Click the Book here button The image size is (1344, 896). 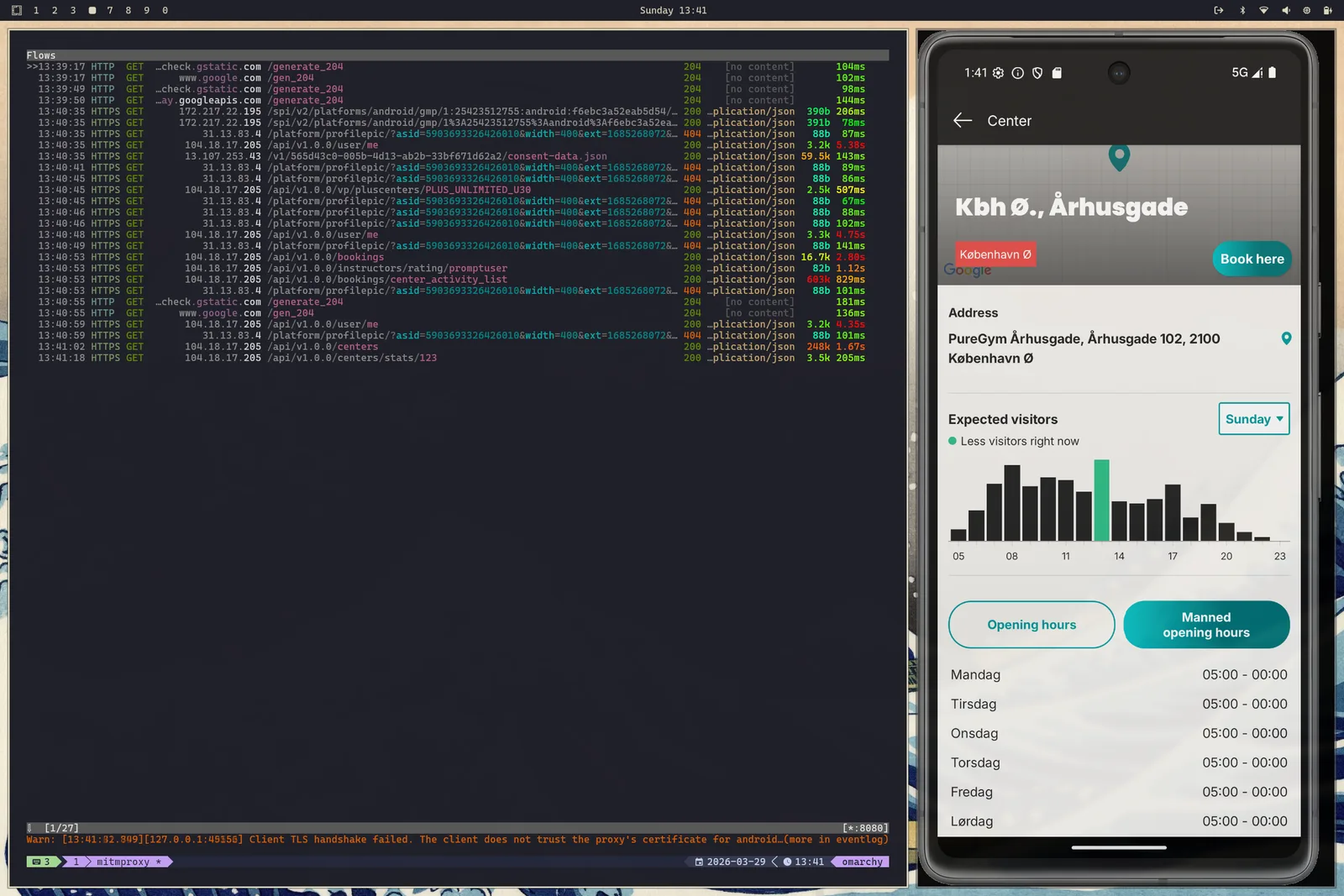(1252, 259)
